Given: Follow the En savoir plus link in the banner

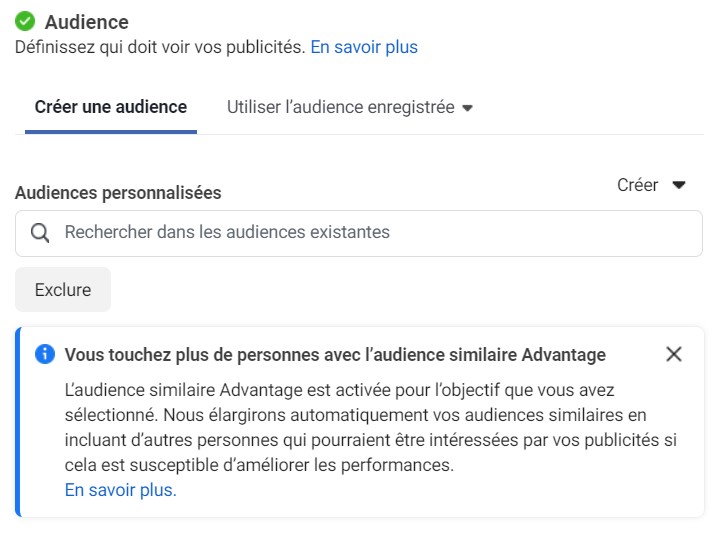Looking at the screenshot, I should (121, 490).
